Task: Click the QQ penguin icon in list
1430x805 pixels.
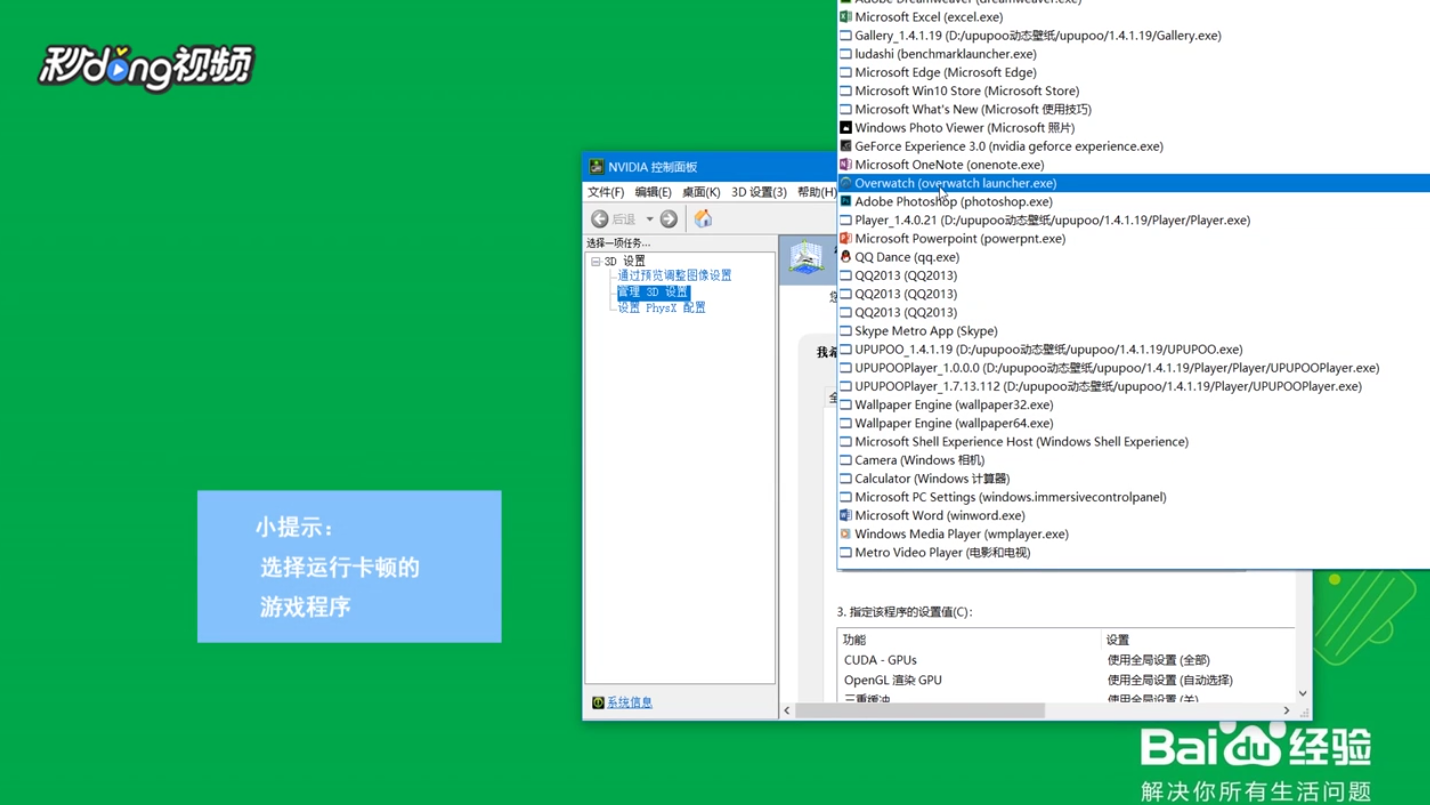Action: [x=845, y=257]
